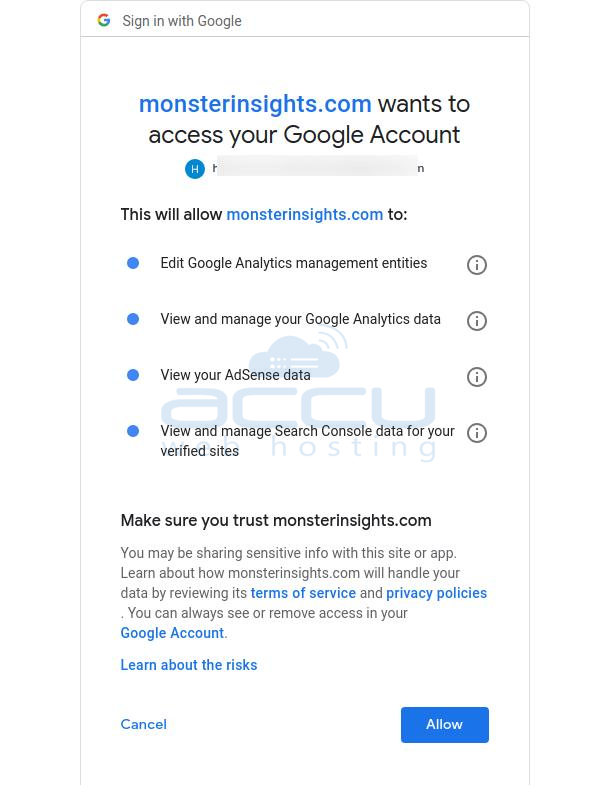Open the terms of service link
The width and height of the screenshot is (595, 785).
(303, 593)
